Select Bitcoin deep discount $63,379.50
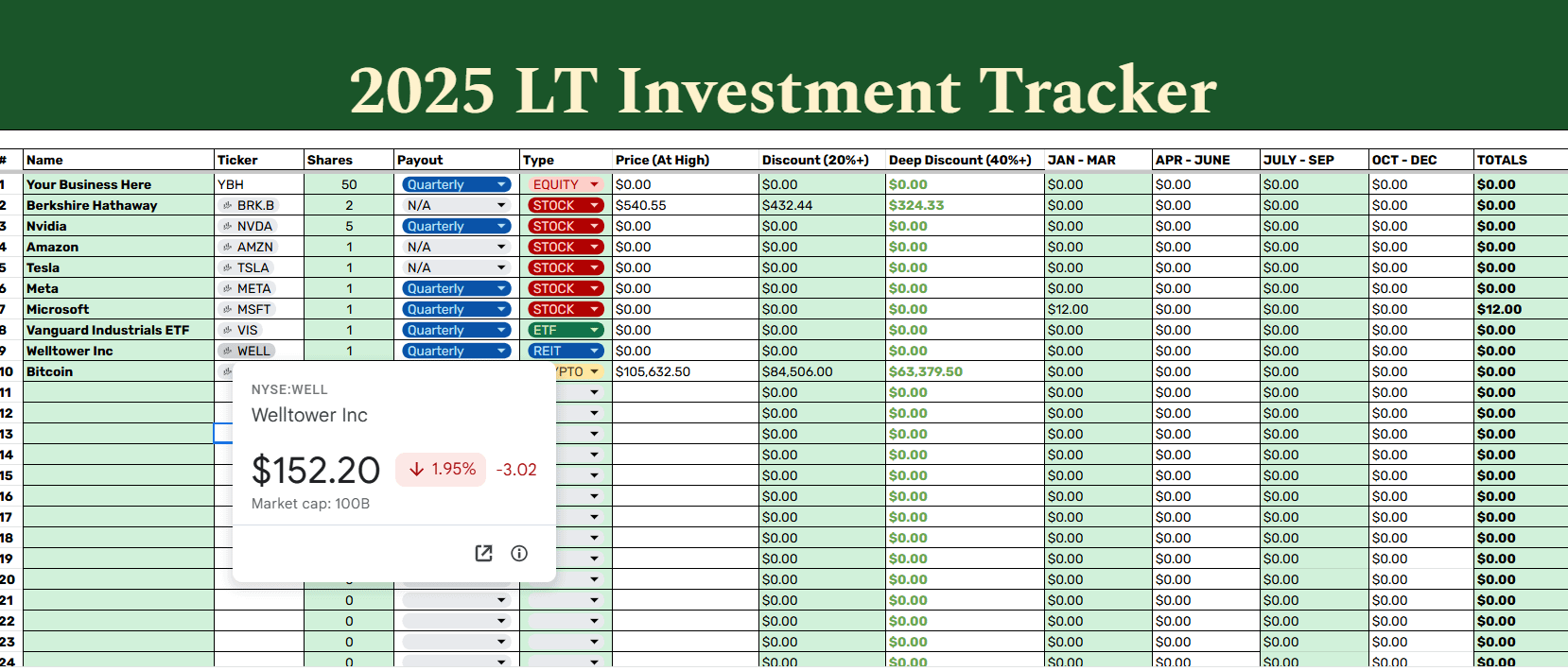 966,371
